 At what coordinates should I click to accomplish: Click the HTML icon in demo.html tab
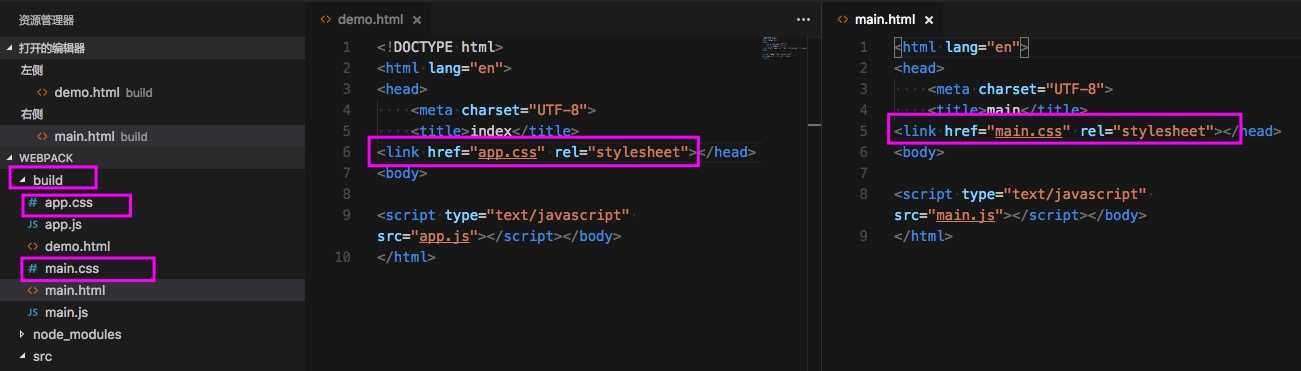click(325, 19)
